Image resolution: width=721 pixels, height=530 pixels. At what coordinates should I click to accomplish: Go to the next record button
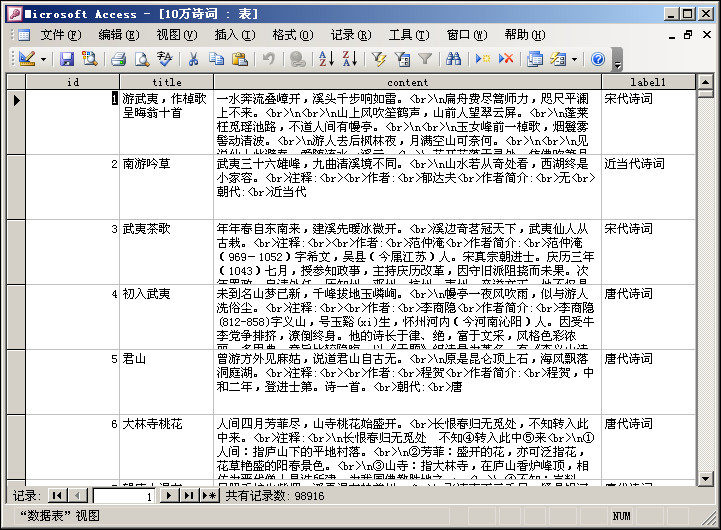[x=169, y=496]
